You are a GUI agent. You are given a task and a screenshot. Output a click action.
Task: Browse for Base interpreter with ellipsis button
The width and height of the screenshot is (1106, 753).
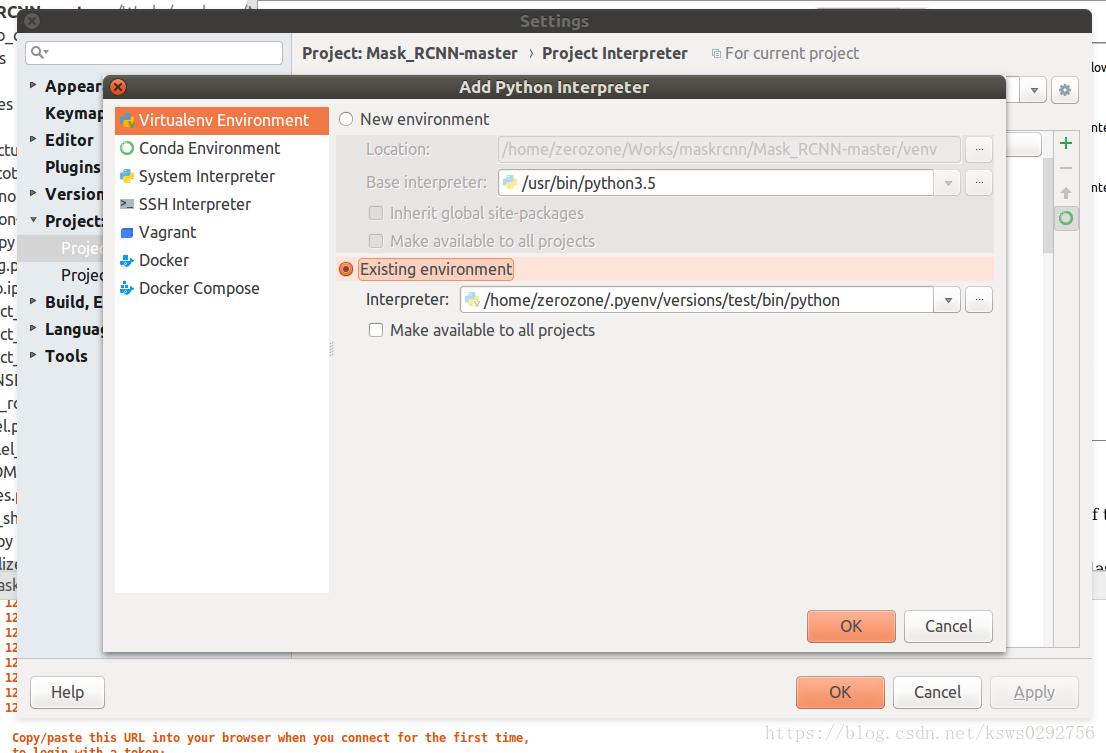[x=979, y=183]
